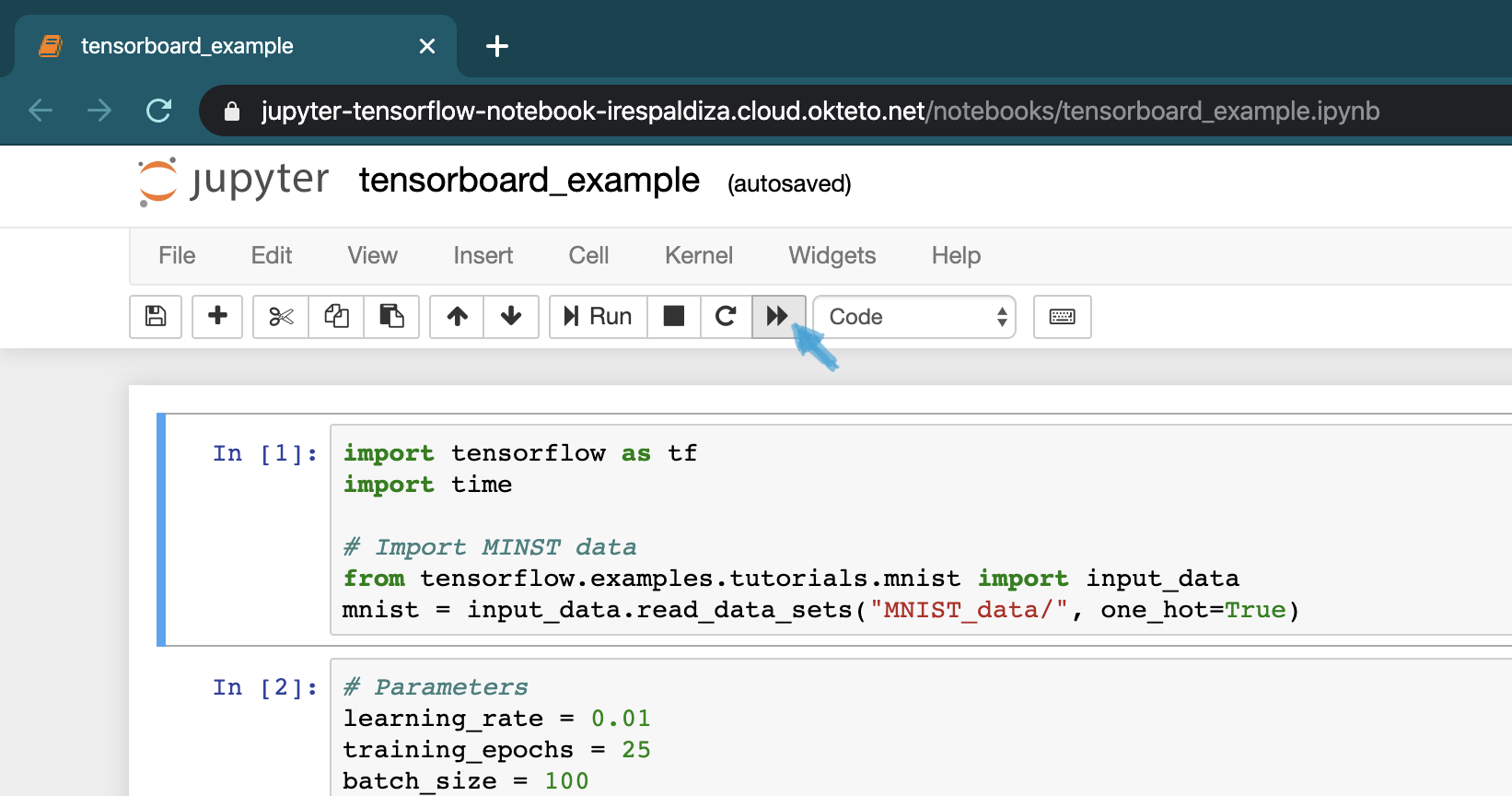Go back in the browser
Viewport: 1512px width, 796px height.
[41, 111]
